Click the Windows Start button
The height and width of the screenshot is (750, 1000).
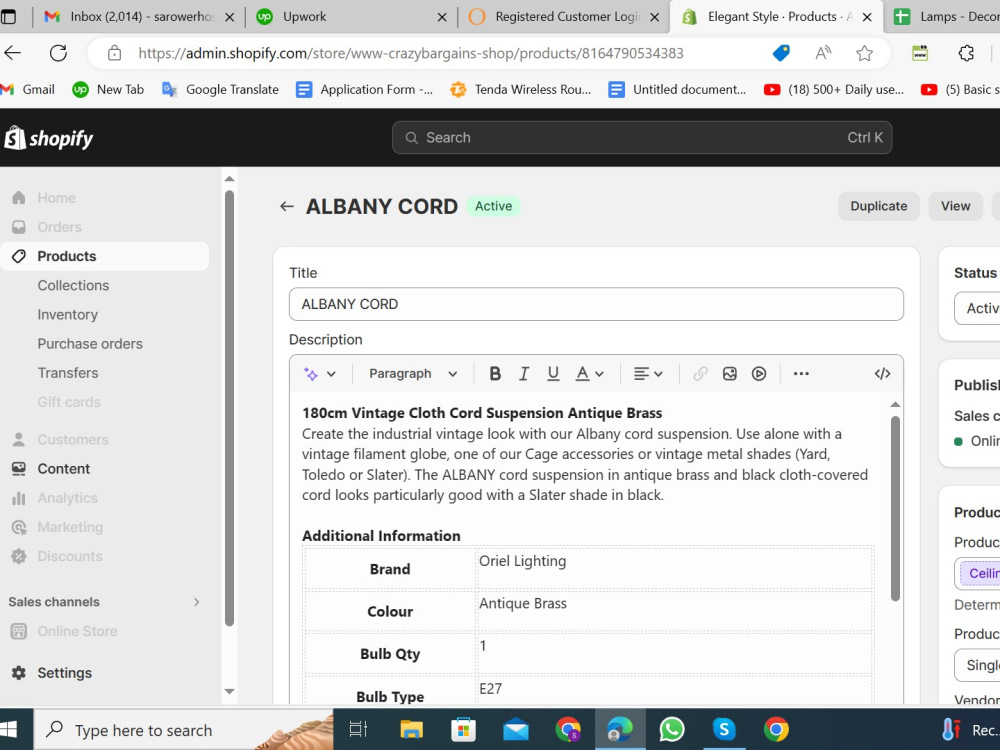point(9,730)
